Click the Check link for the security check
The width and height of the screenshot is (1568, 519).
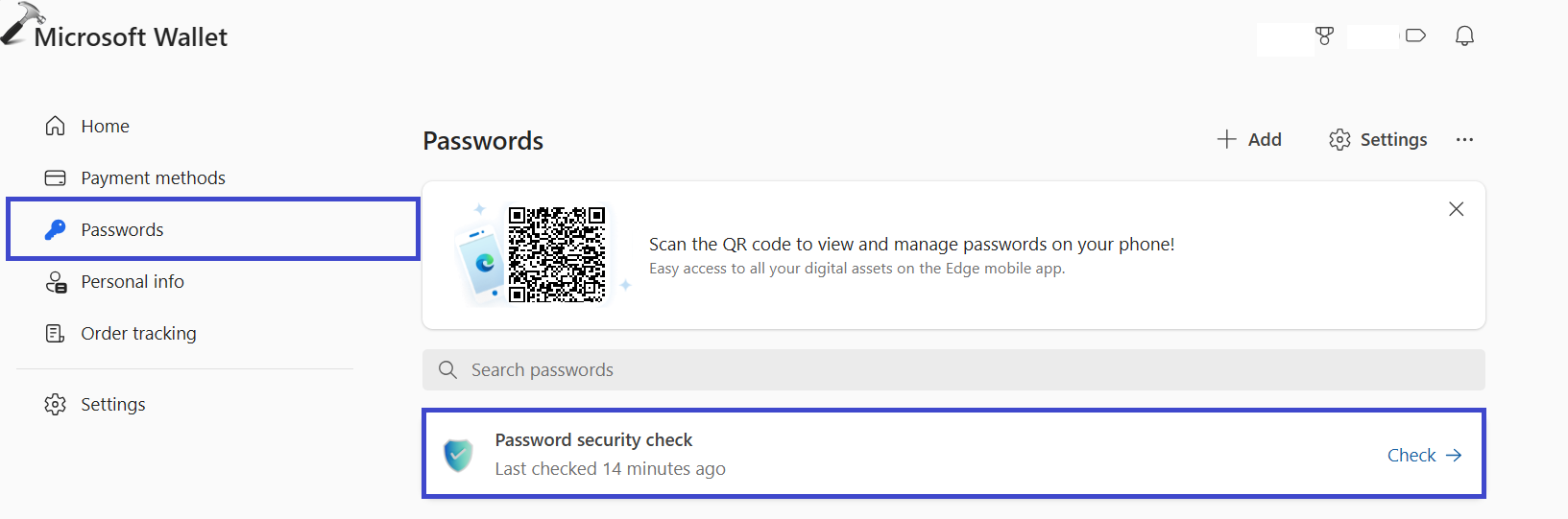click(1424, 455)
